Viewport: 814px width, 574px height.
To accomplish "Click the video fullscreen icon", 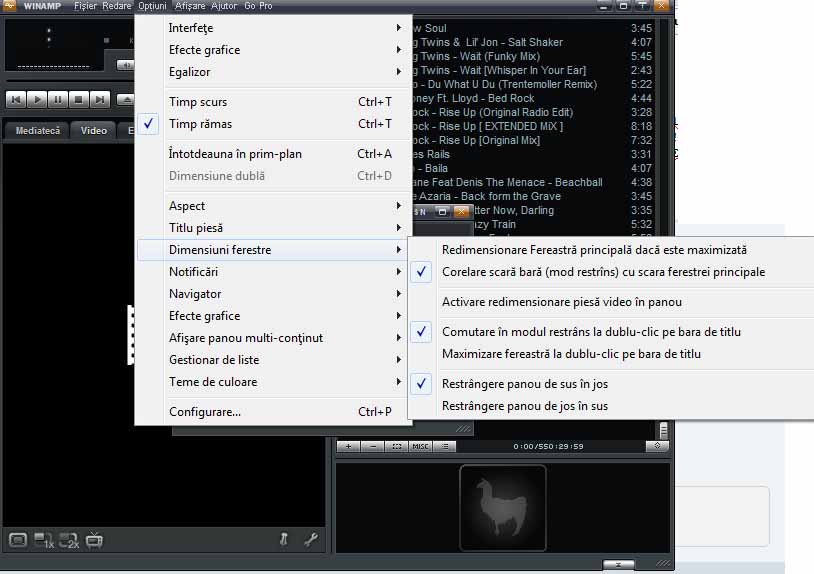I will pyautogui.click(x=18, y=540).
